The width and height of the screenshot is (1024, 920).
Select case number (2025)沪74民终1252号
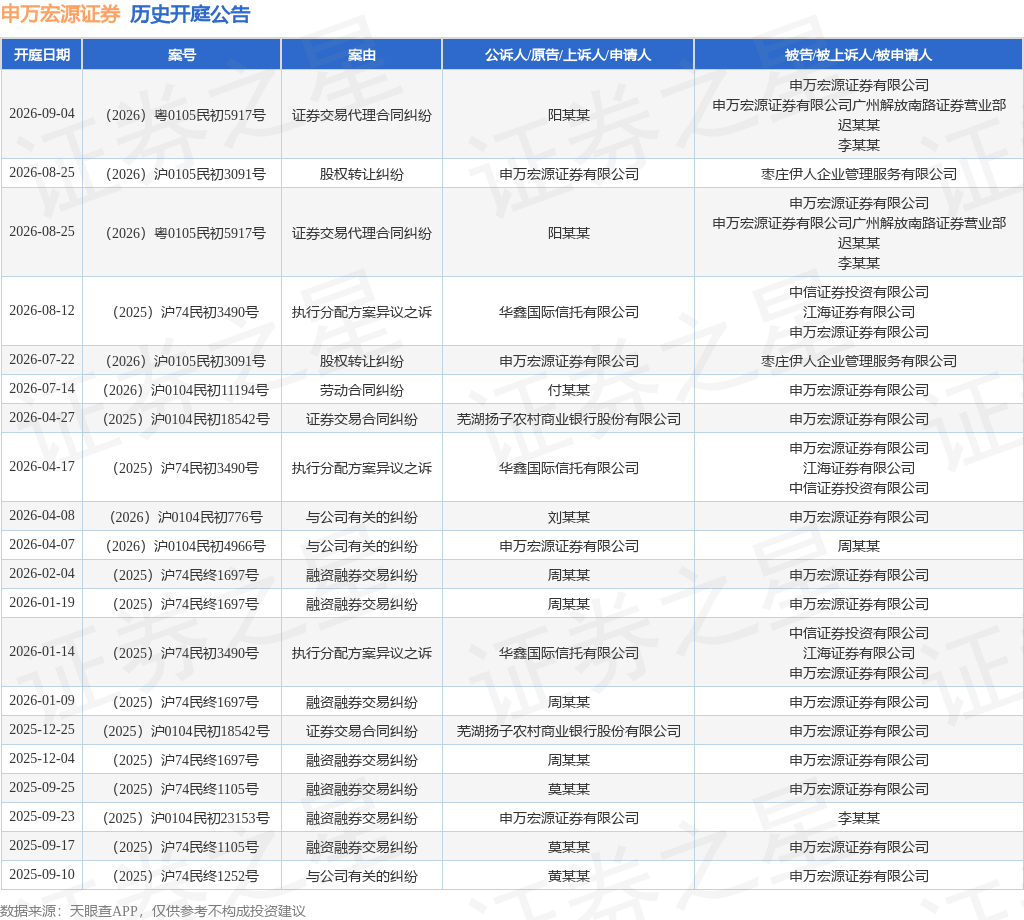(185, 876)
